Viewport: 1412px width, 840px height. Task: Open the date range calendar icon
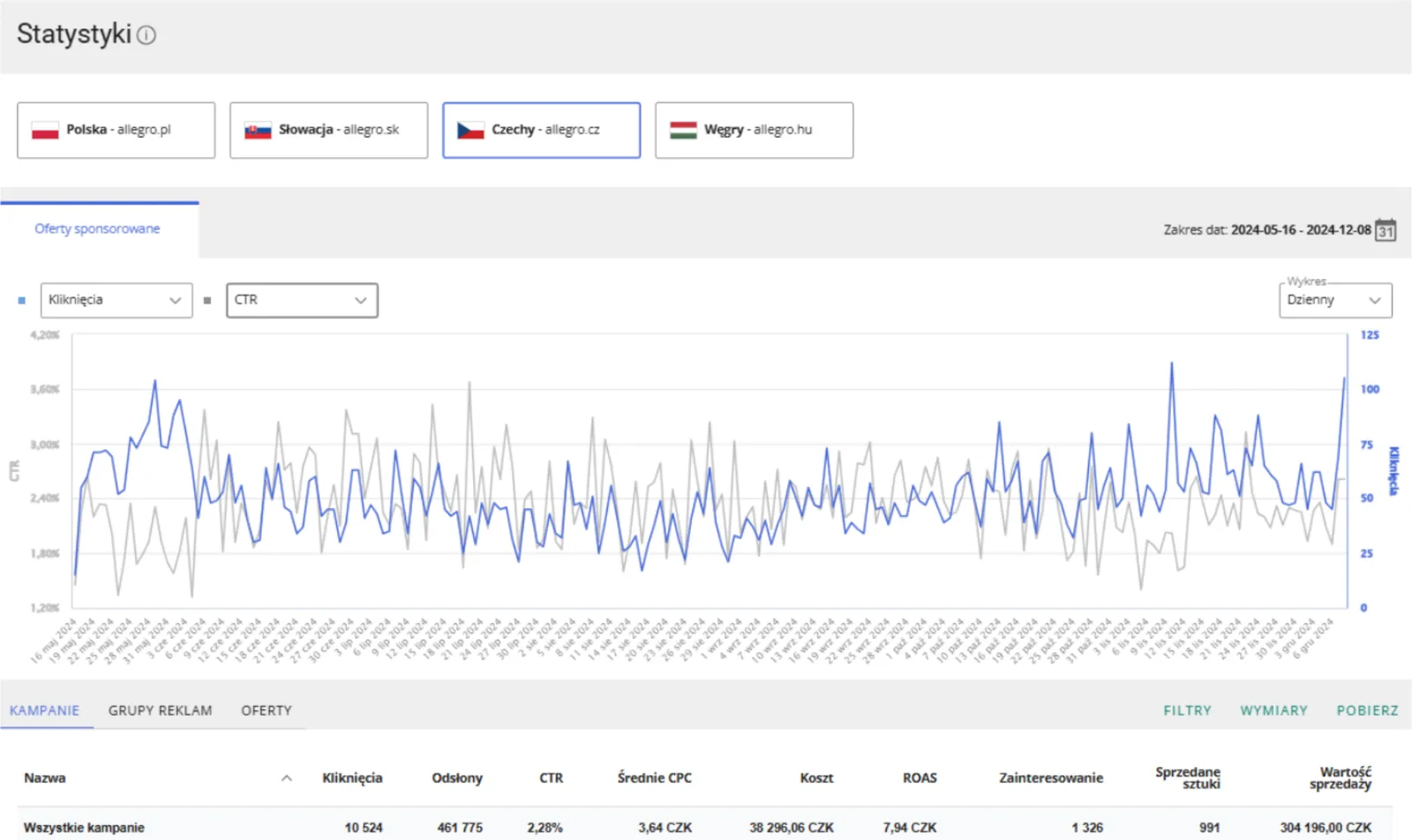1386,230
